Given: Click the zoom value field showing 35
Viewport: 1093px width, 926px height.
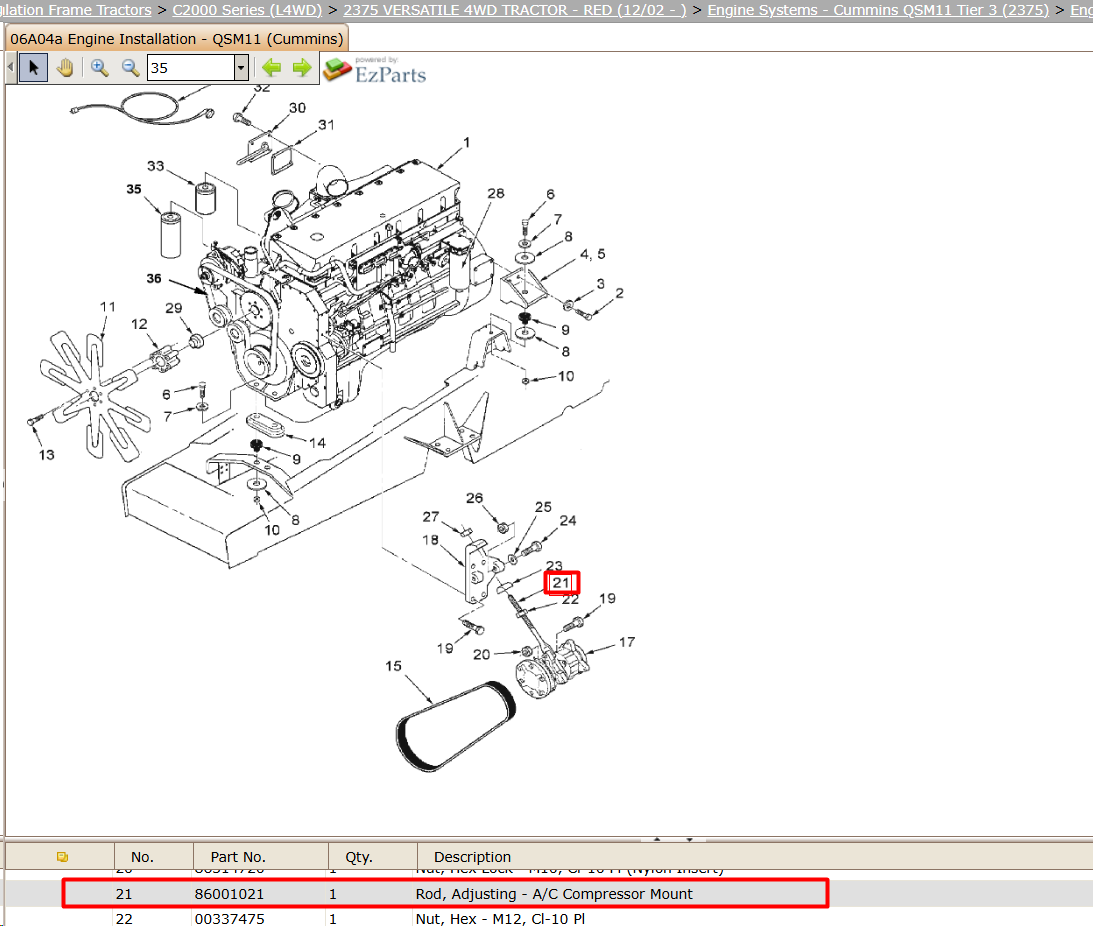Looking at the screenshot, I should click(190, 68).
